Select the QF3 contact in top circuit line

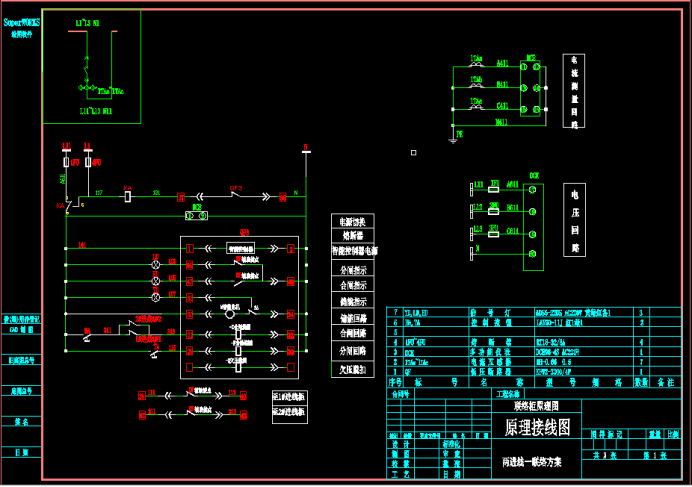click(237, 194)
